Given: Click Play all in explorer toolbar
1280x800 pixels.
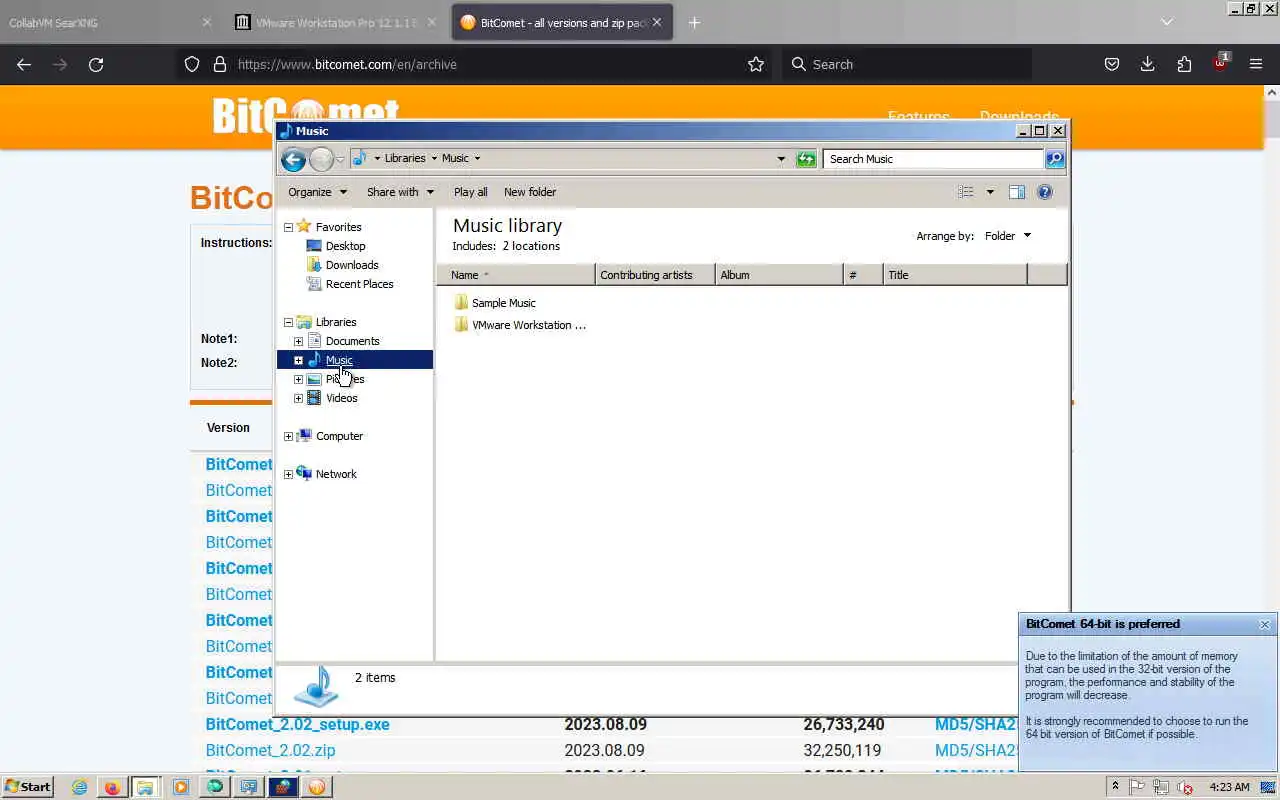Looking at the screenshot, I should coord(471,192).
